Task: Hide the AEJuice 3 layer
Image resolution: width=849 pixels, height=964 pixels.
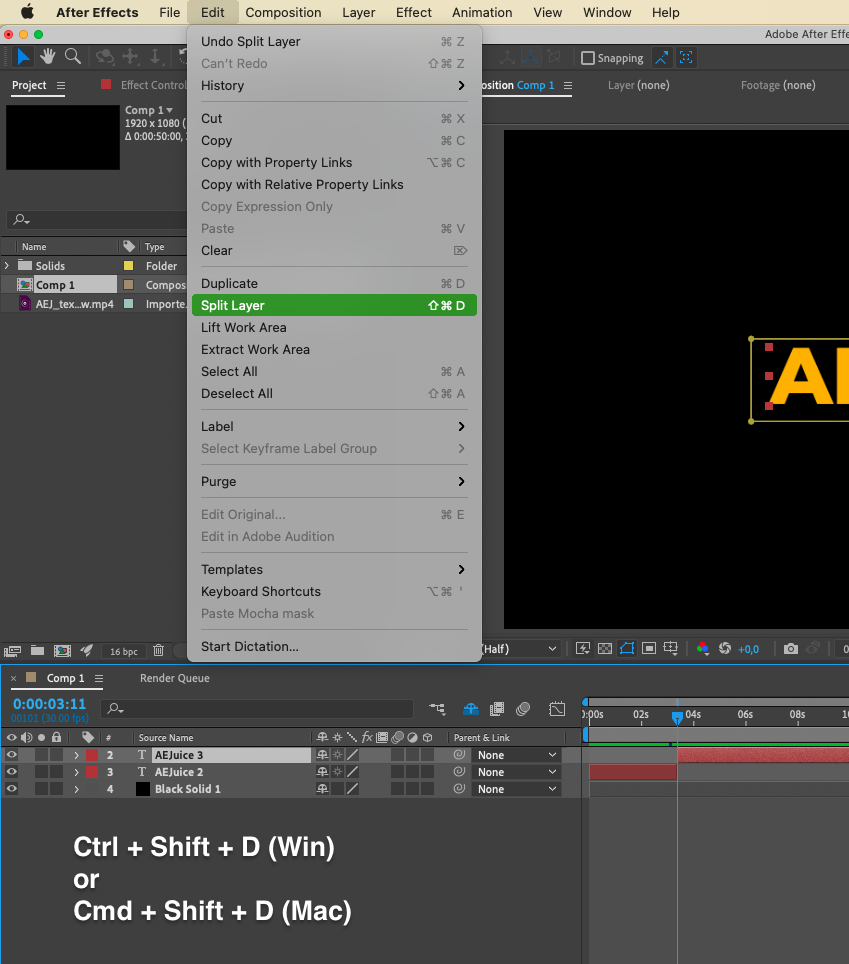Action: tap(12, 755)
